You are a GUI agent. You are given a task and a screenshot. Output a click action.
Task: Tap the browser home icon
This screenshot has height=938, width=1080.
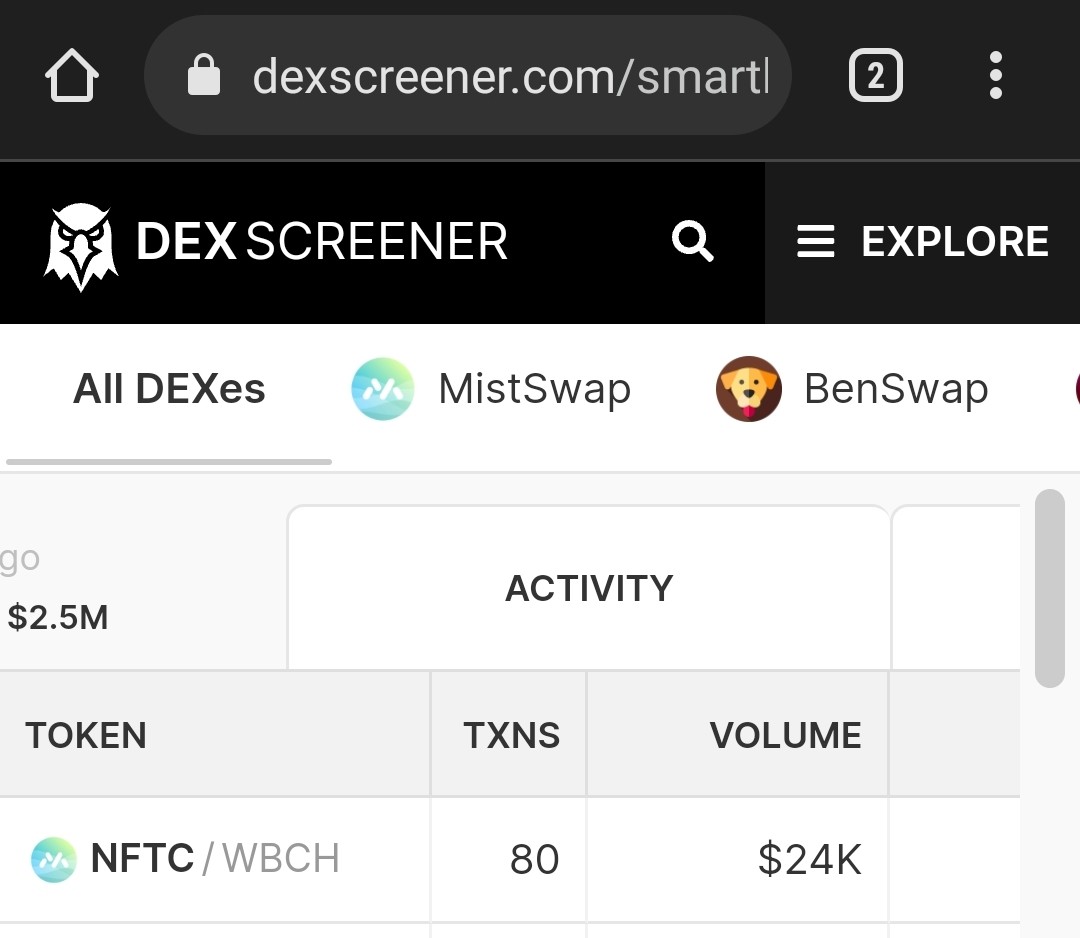[72, 75]
